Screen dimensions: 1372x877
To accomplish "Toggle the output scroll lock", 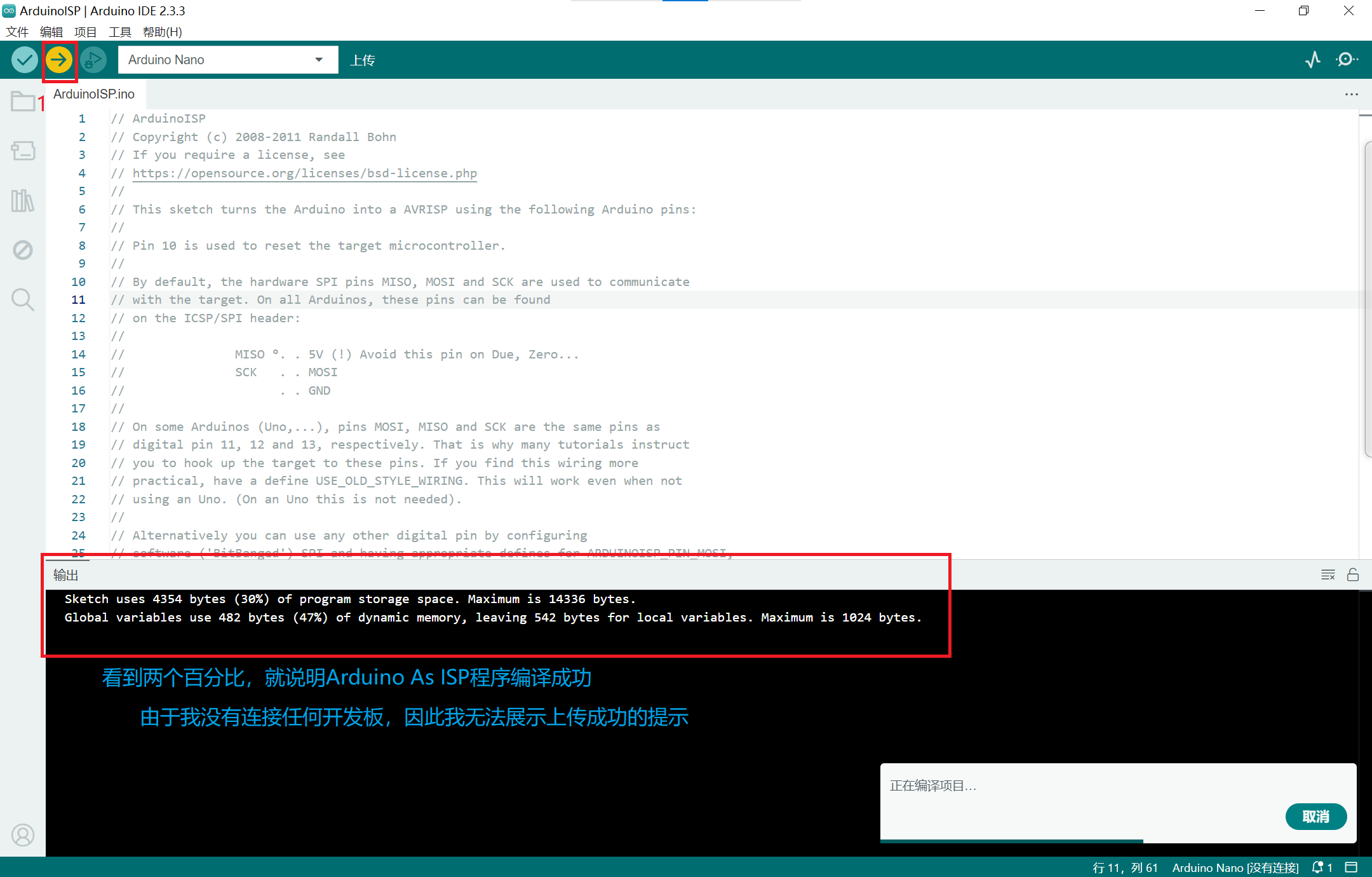I will 1353,574.
